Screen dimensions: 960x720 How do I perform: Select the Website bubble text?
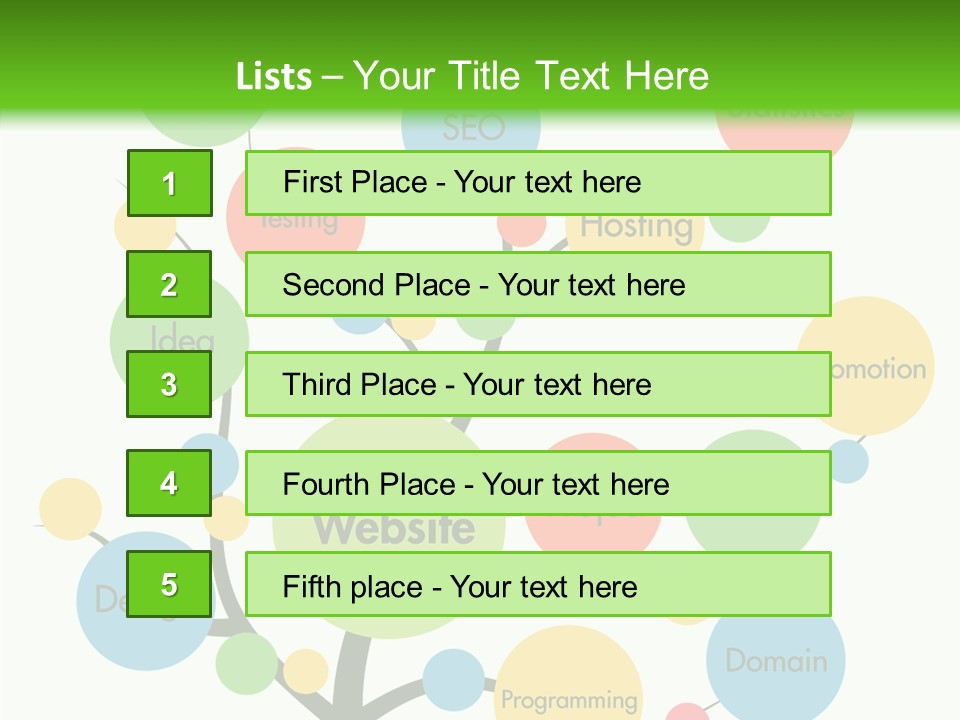click(395, 530)
